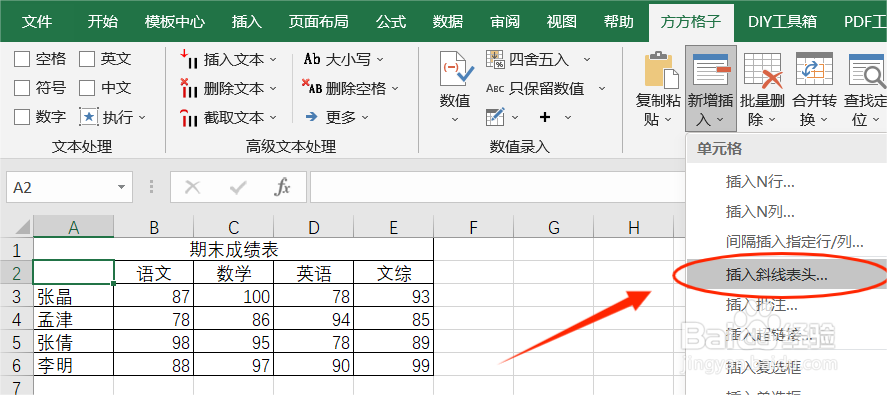Switch to the 模板中心 tab
Screen dimensions: 887x395
(175, 22)
